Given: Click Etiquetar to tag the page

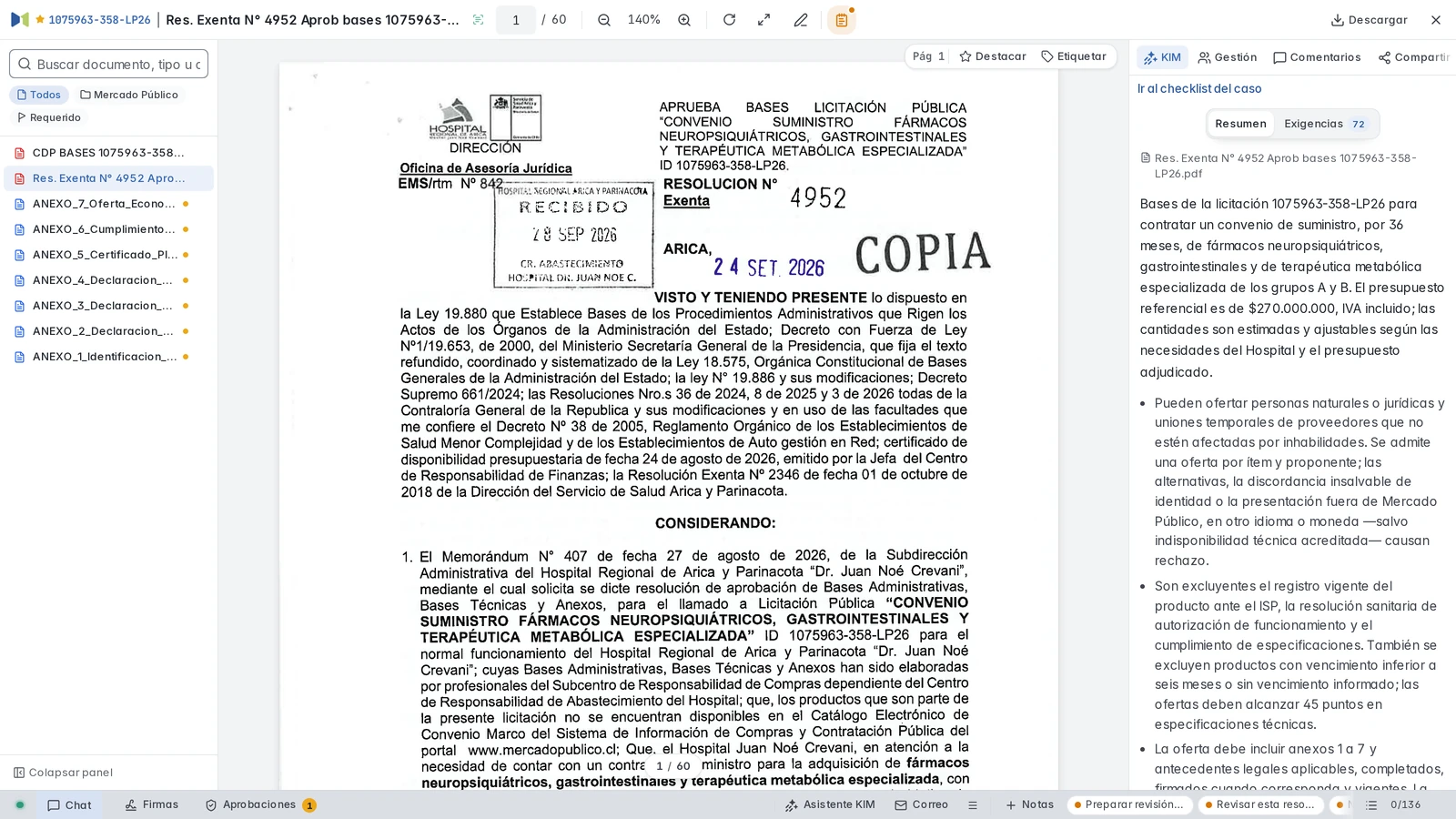Looking at the screenshot, I should 1074,56.
